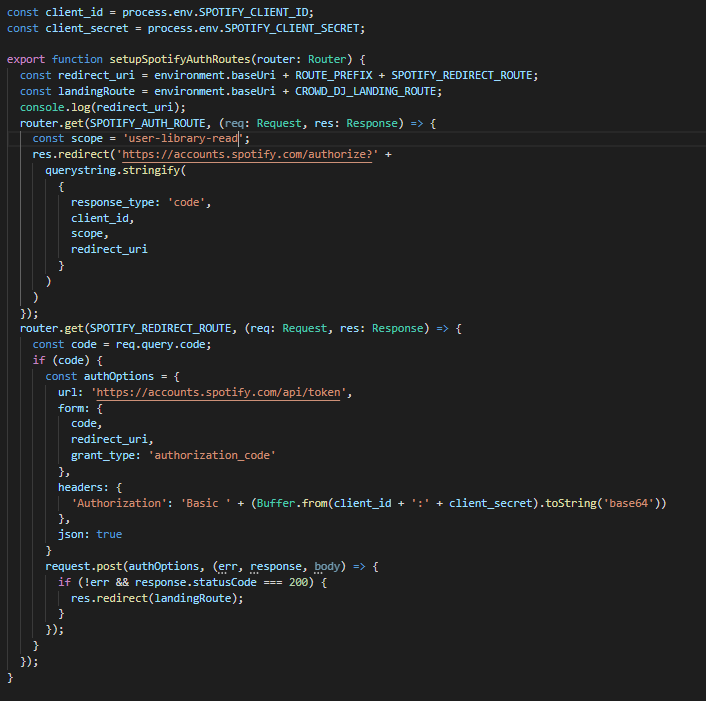This screenshot has width=706, height=701.
Task: Open the accounts.spotify.com/authorize URL link
Action: (247, 154)
